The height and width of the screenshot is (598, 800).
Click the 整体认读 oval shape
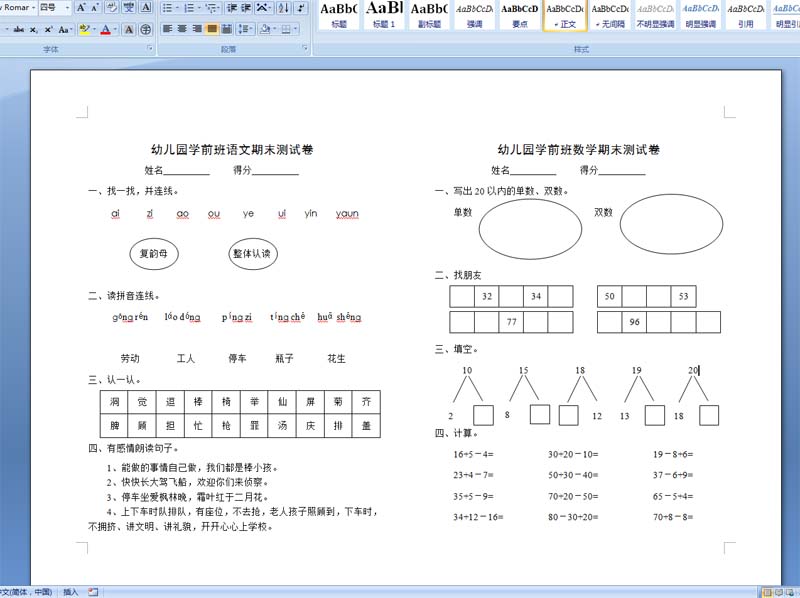tap(253, 254)
